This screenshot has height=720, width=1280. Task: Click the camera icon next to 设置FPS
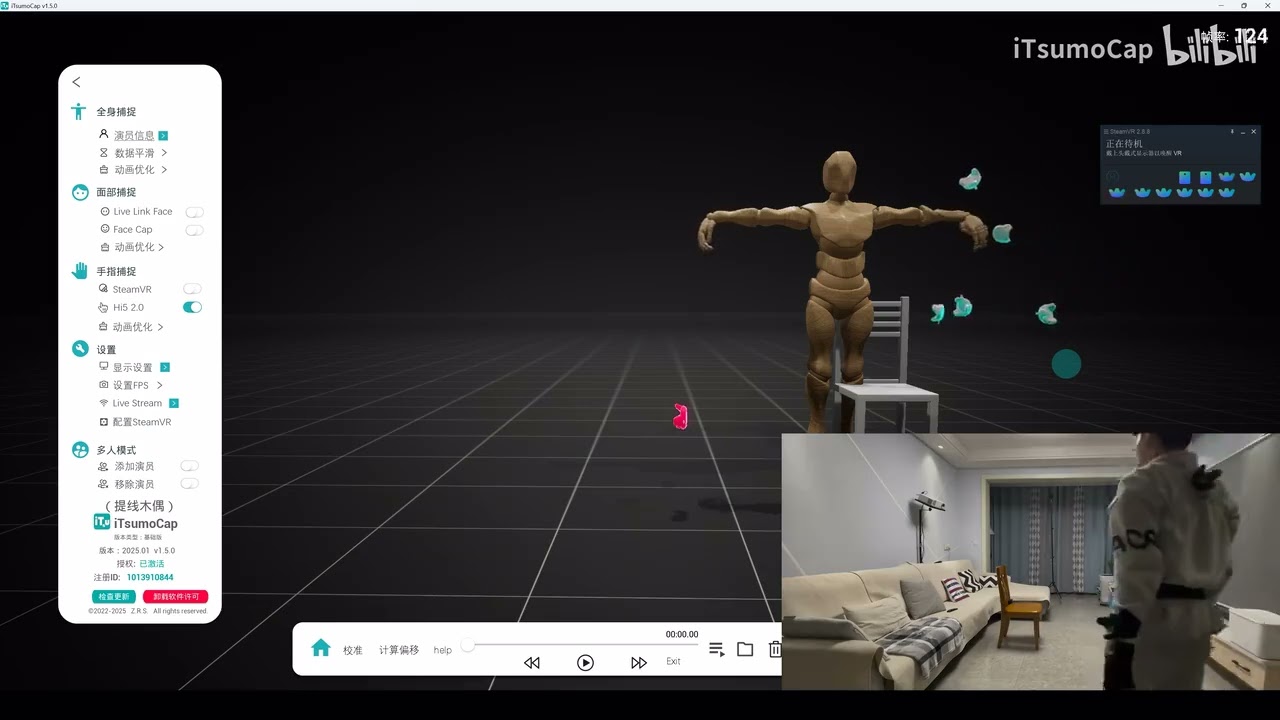tap(103, 385)
